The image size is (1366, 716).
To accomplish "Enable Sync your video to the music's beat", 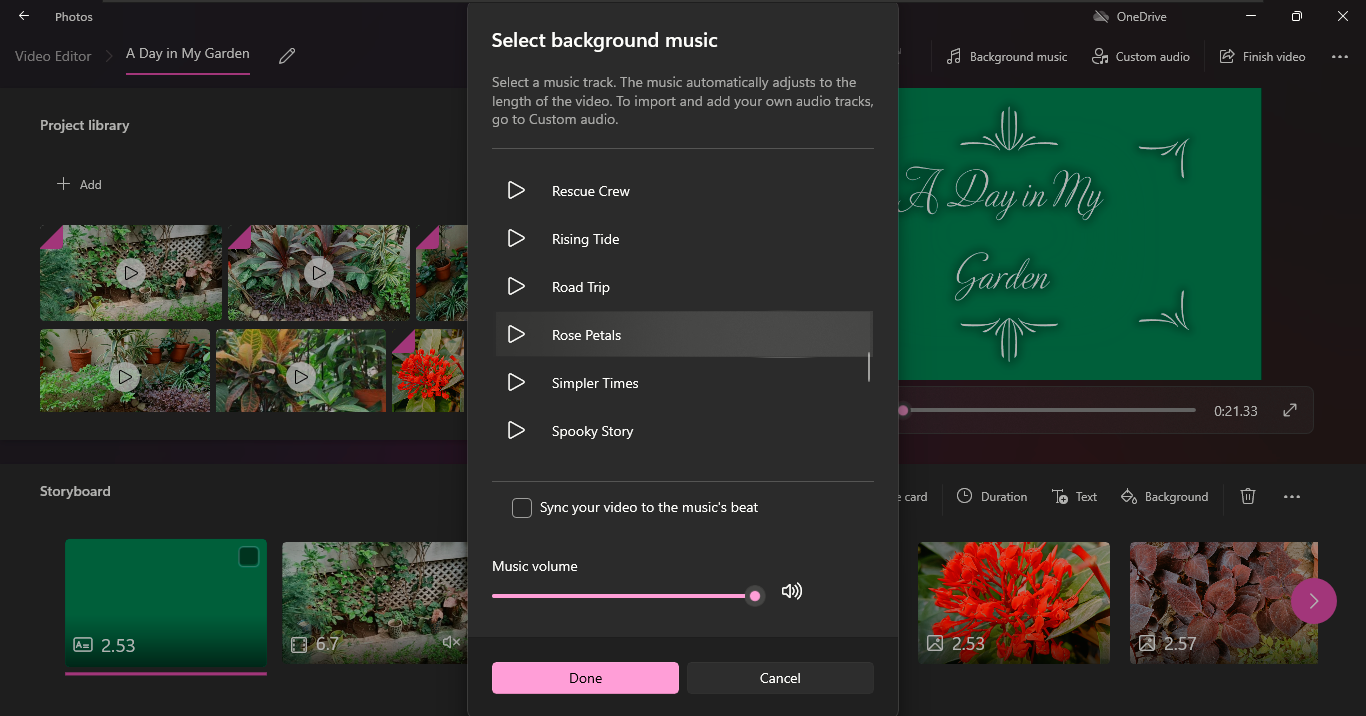I will pos(521,507).
